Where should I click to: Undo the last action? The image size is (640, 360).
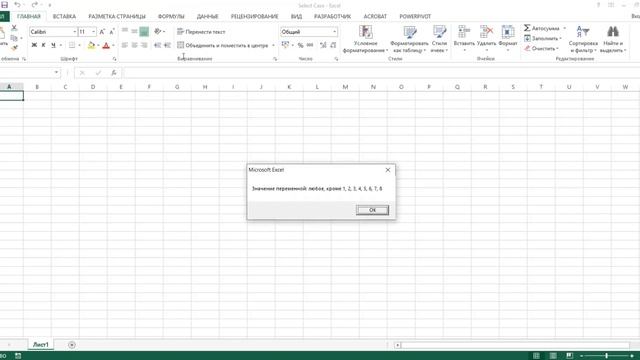tap(17, 5)
